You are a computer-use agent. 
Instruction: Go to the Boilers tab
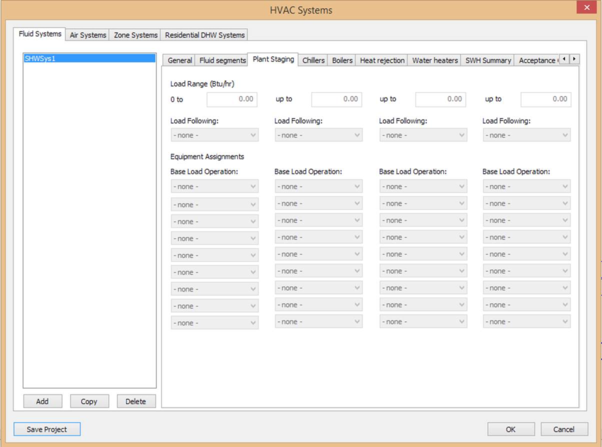(x=342, y=61)
